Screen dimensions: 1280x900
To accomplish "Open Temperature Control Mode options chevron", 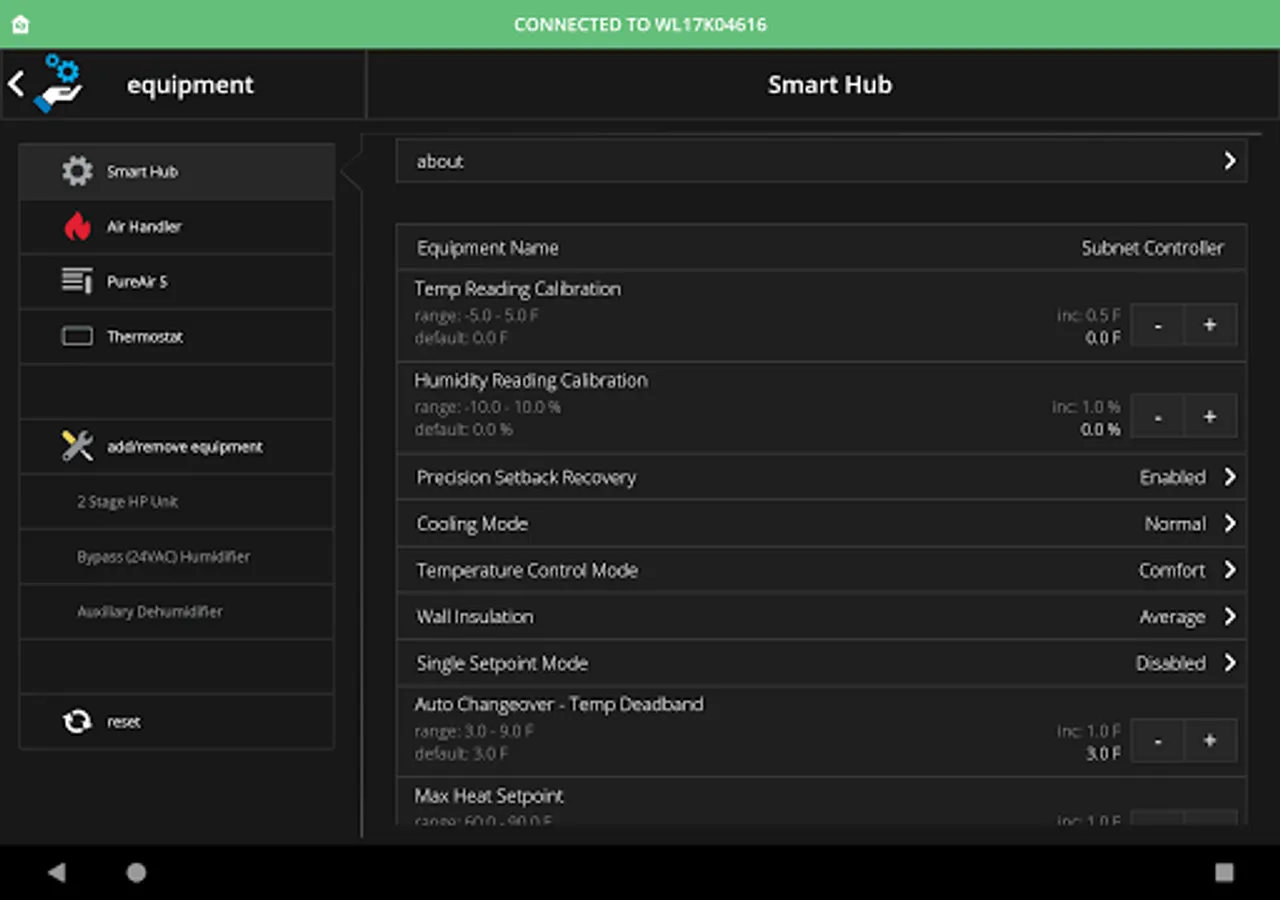I will pos(1229,570).
